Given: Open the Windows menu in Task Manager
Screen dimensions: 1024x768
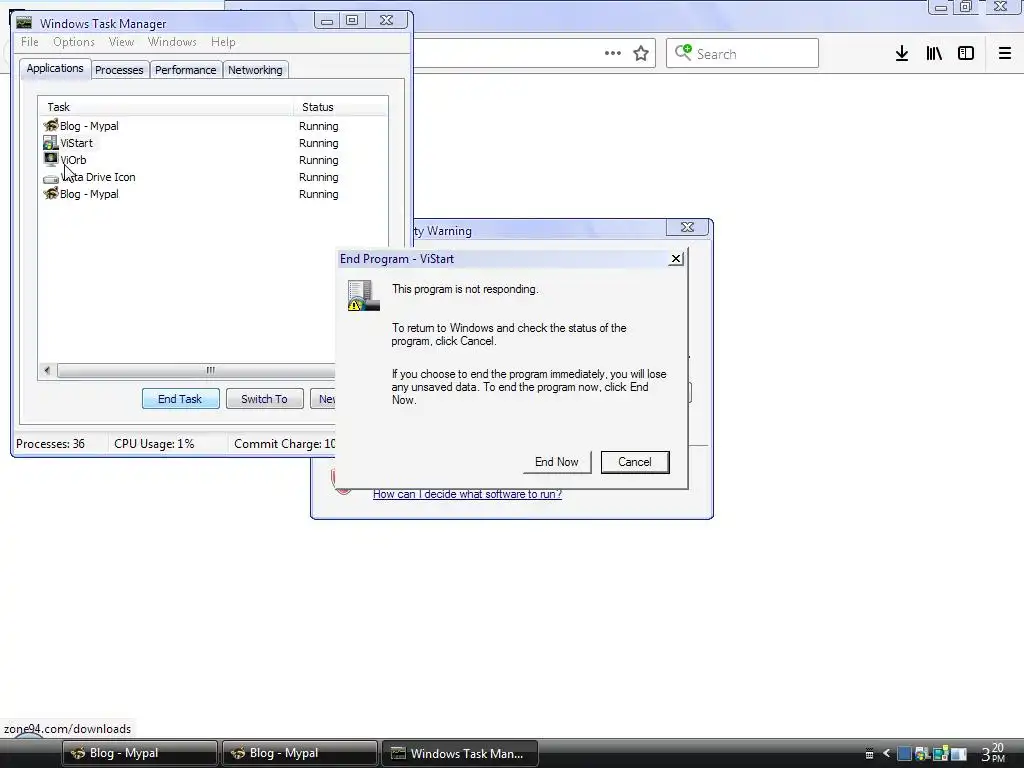Looking at the screenshot, I should [x=172, y=42].
